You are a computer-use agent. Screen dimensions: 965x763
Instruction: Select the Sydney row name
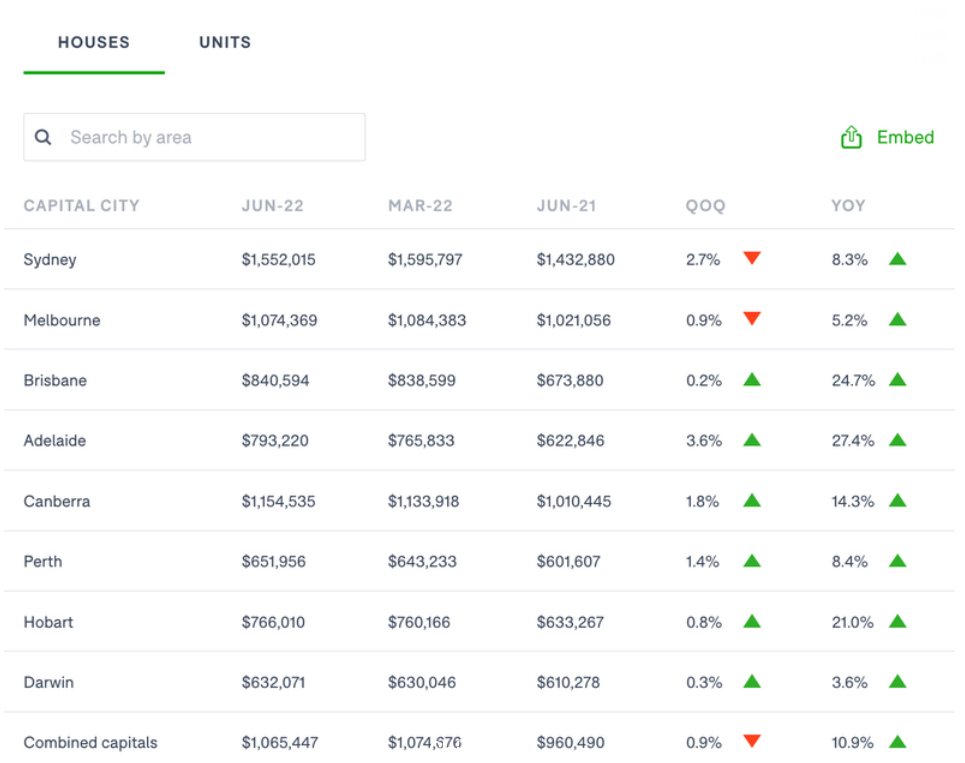coord(50,260)
